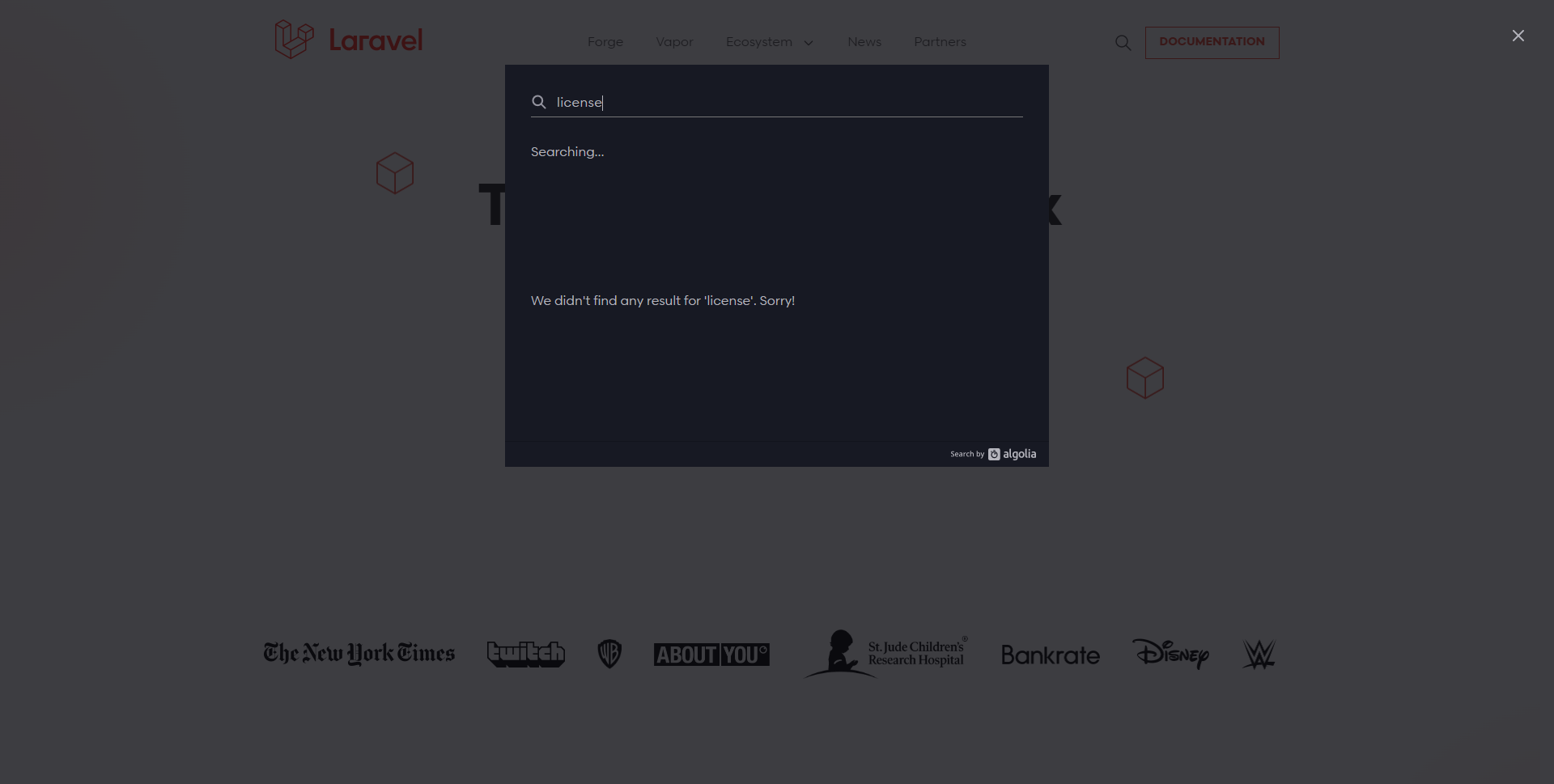Open the Forge link
Viewport: 1554px width, 784px height.
605,42
